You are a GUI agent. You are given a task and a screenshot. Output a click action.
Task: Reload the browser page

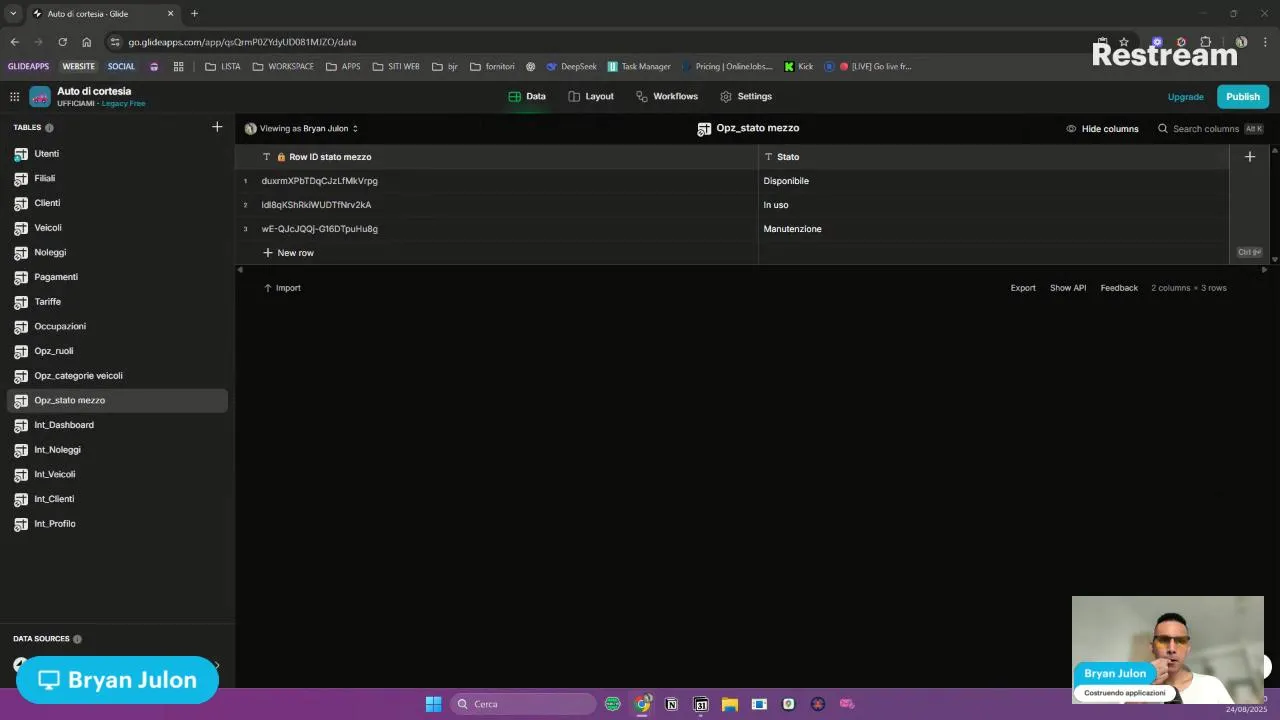[62, 42]
